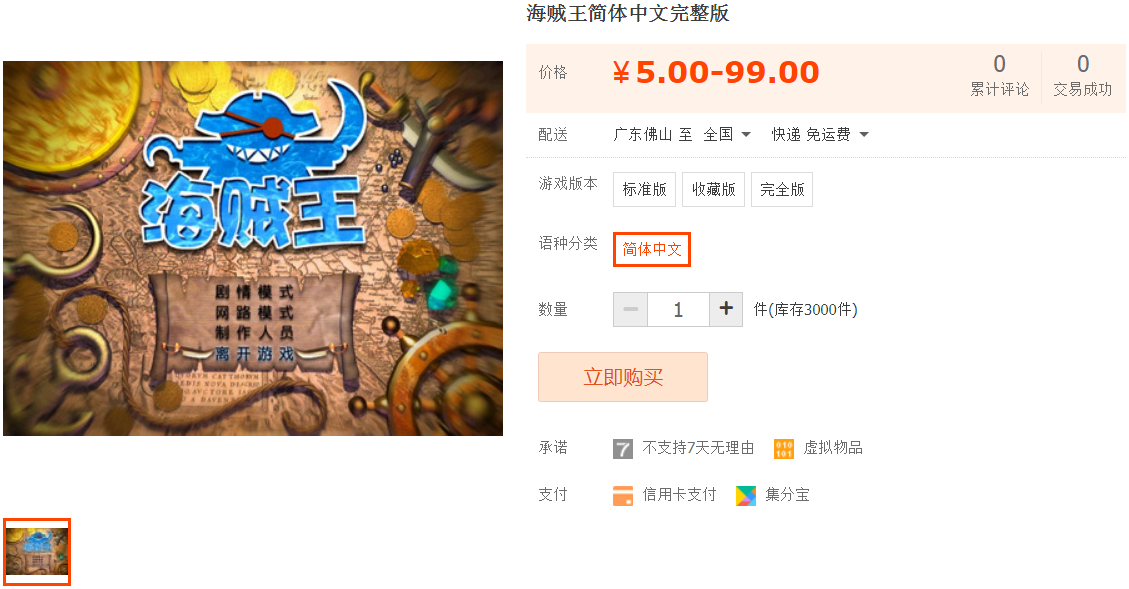Click the 立即购买 buy now button
This screenshot has height=589, width=1129.
pyautogui.click(x=623, y=377)
